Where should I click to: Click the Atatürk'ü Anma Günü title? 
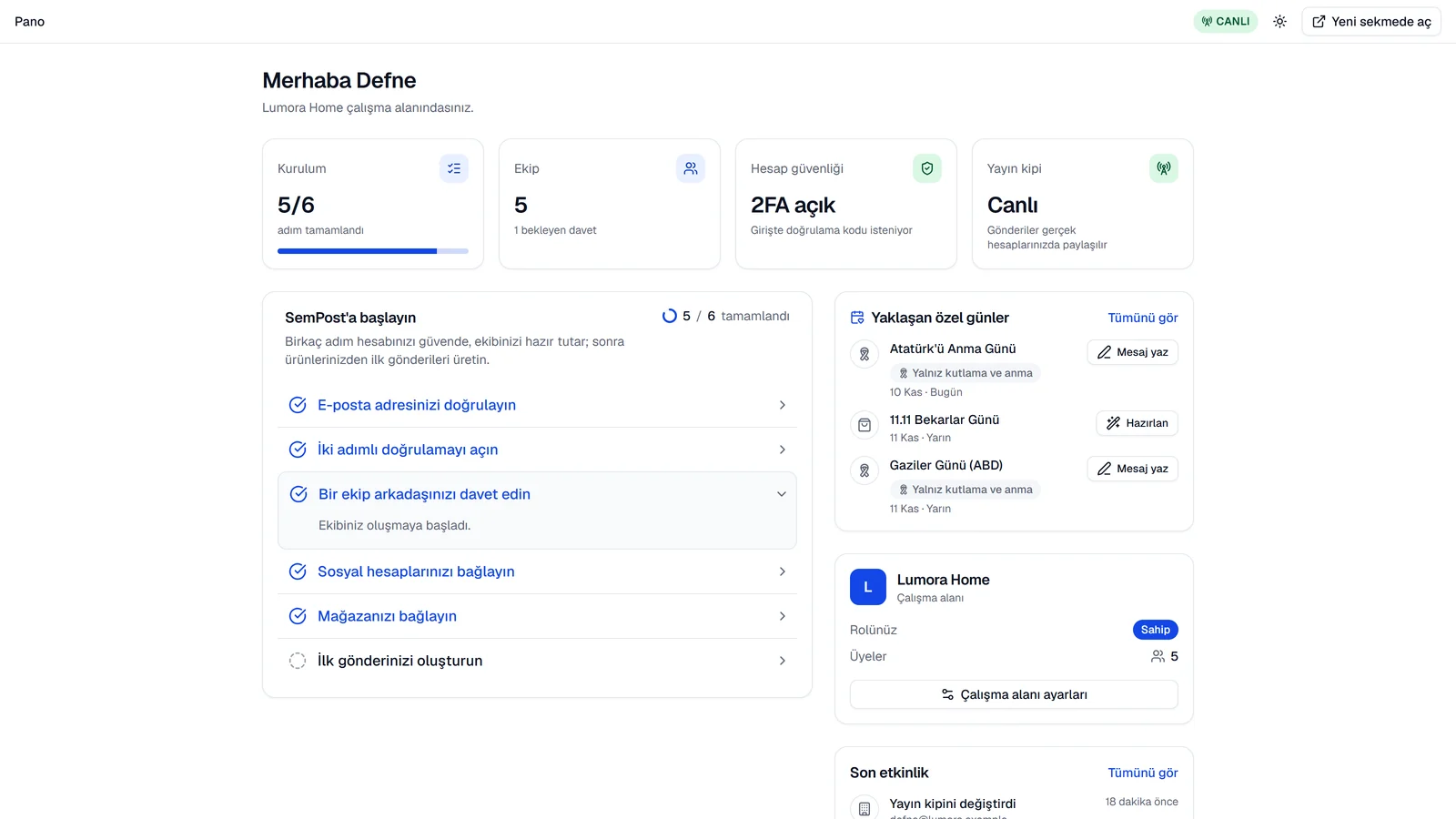953,349
